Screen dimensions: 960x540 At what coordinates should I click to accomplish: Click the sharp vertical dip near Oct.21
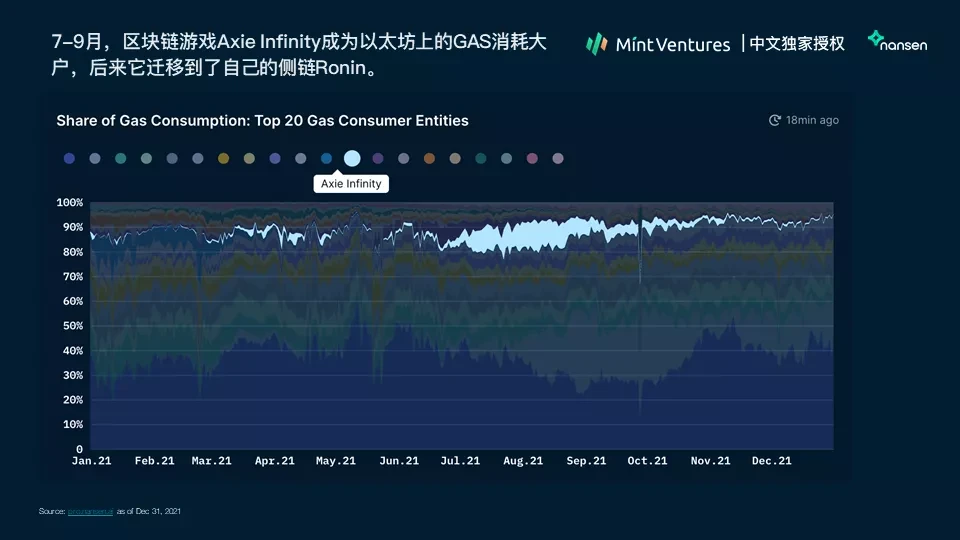pos(640,245)
